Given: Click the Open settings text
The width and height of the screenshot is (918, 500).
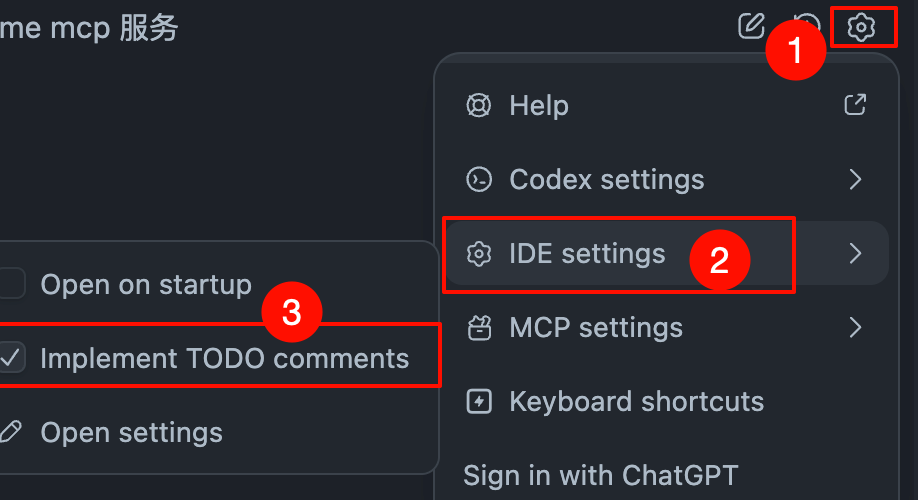Looking at the screenshot, I should (131, 433).
